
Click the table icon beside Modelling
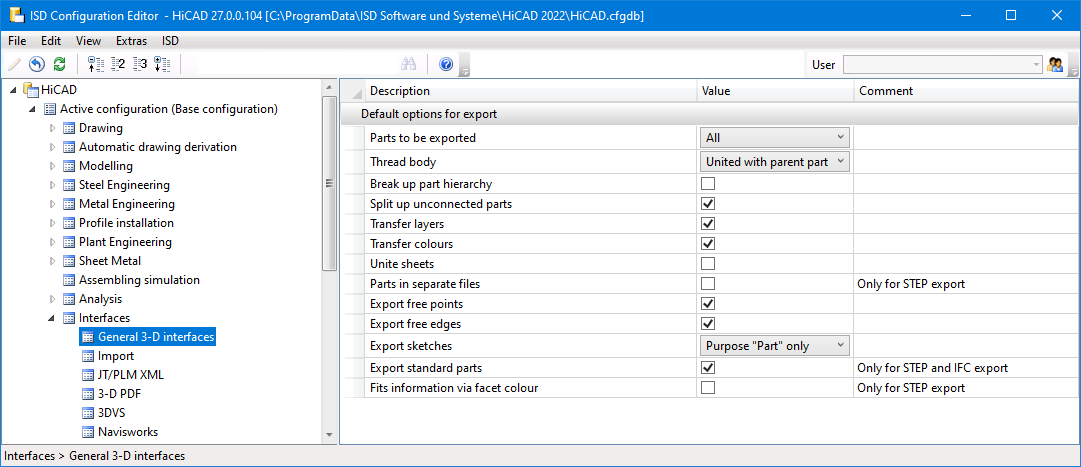(x=69, y=166)
